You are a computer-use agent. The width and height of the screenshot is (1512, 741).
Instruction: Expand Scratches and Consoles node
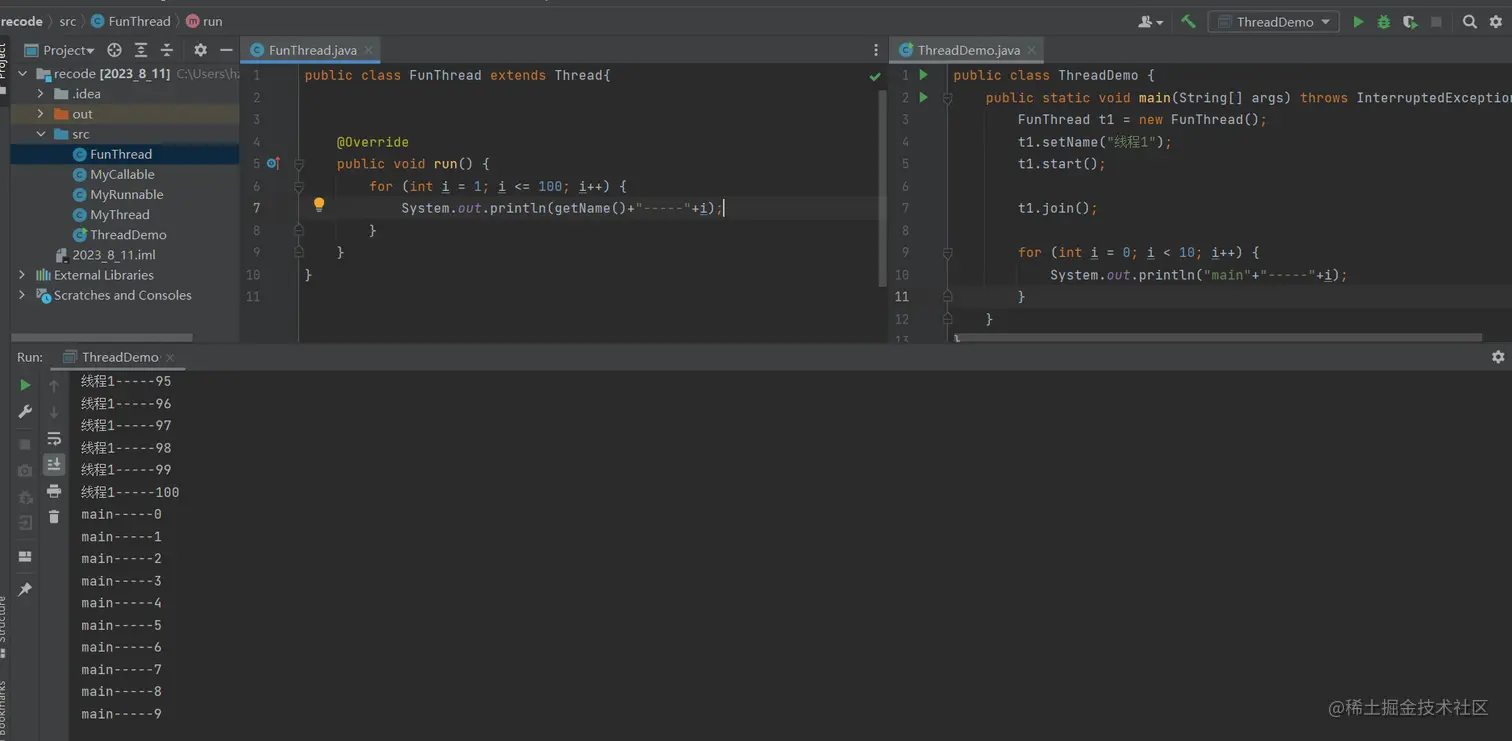(23, 295)
